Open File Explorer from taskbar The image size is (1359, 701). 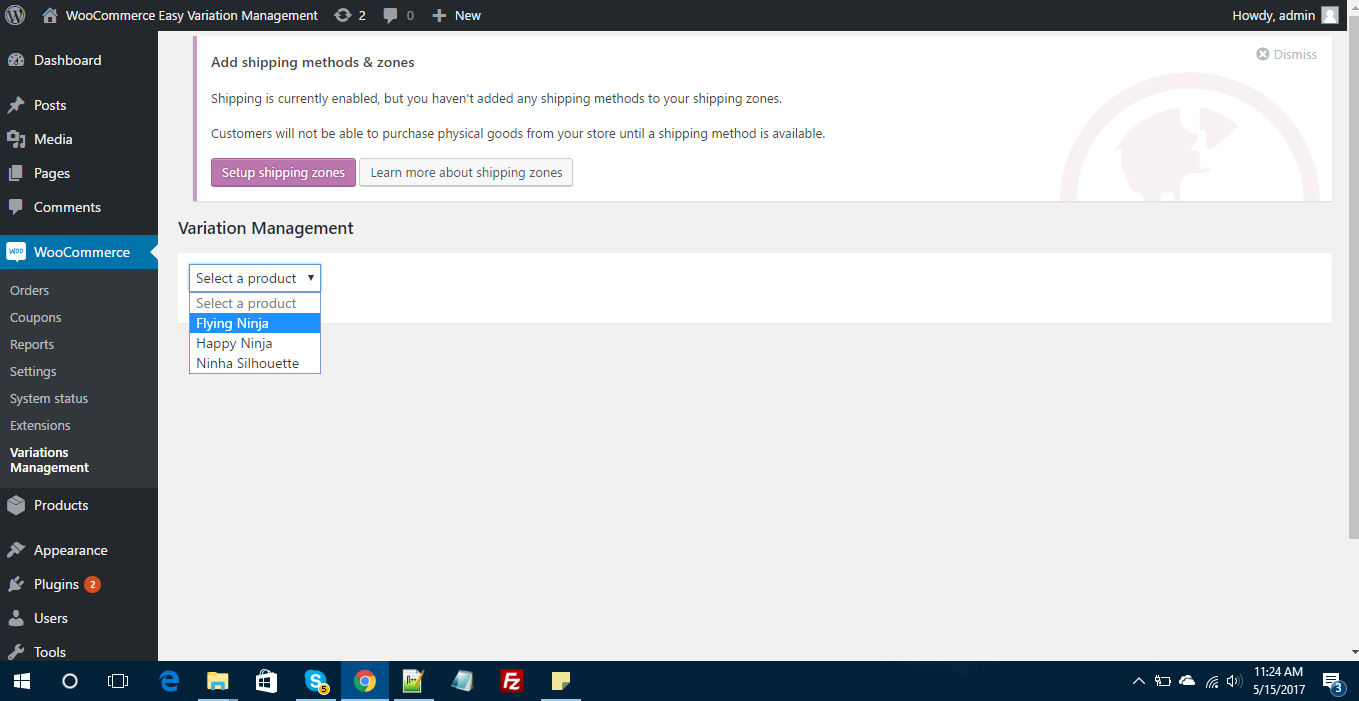pos(218,681)
